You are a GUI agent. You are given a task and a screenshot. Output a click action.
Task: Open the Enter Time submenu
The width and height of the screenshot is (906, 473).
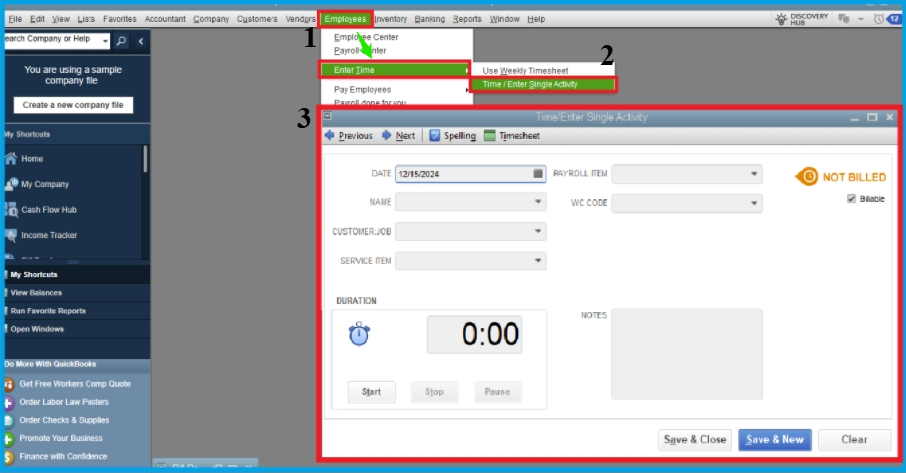coord(395,70)
